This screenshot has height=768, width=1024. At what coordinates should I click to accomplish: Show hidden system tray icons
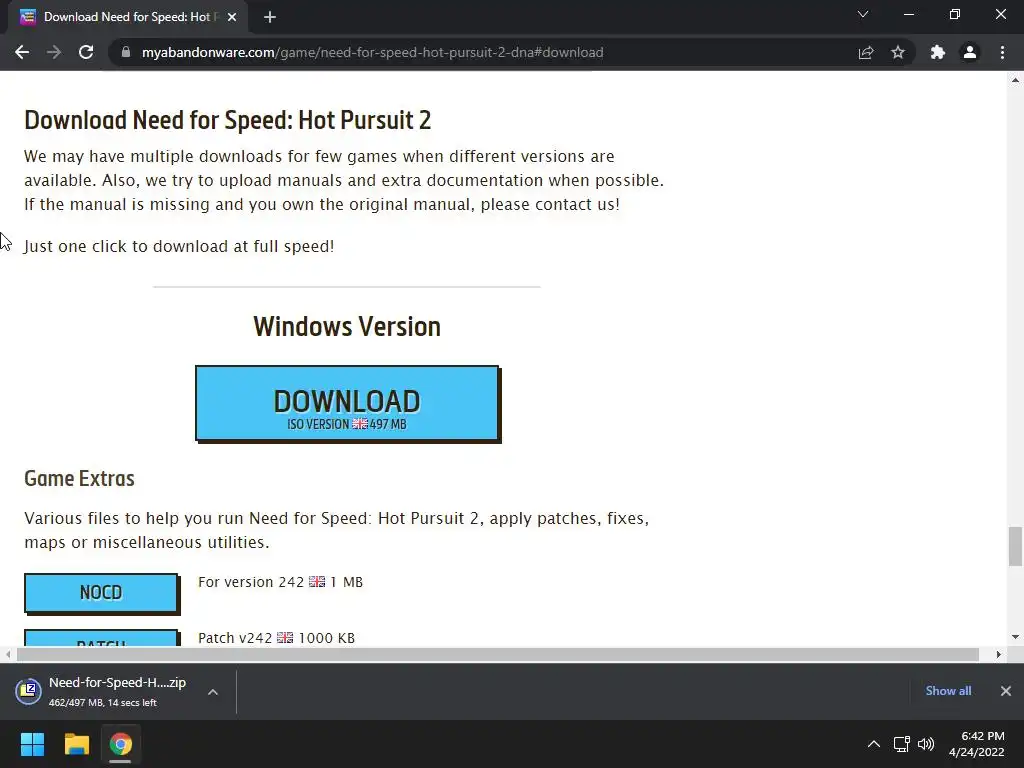point(874,744)
